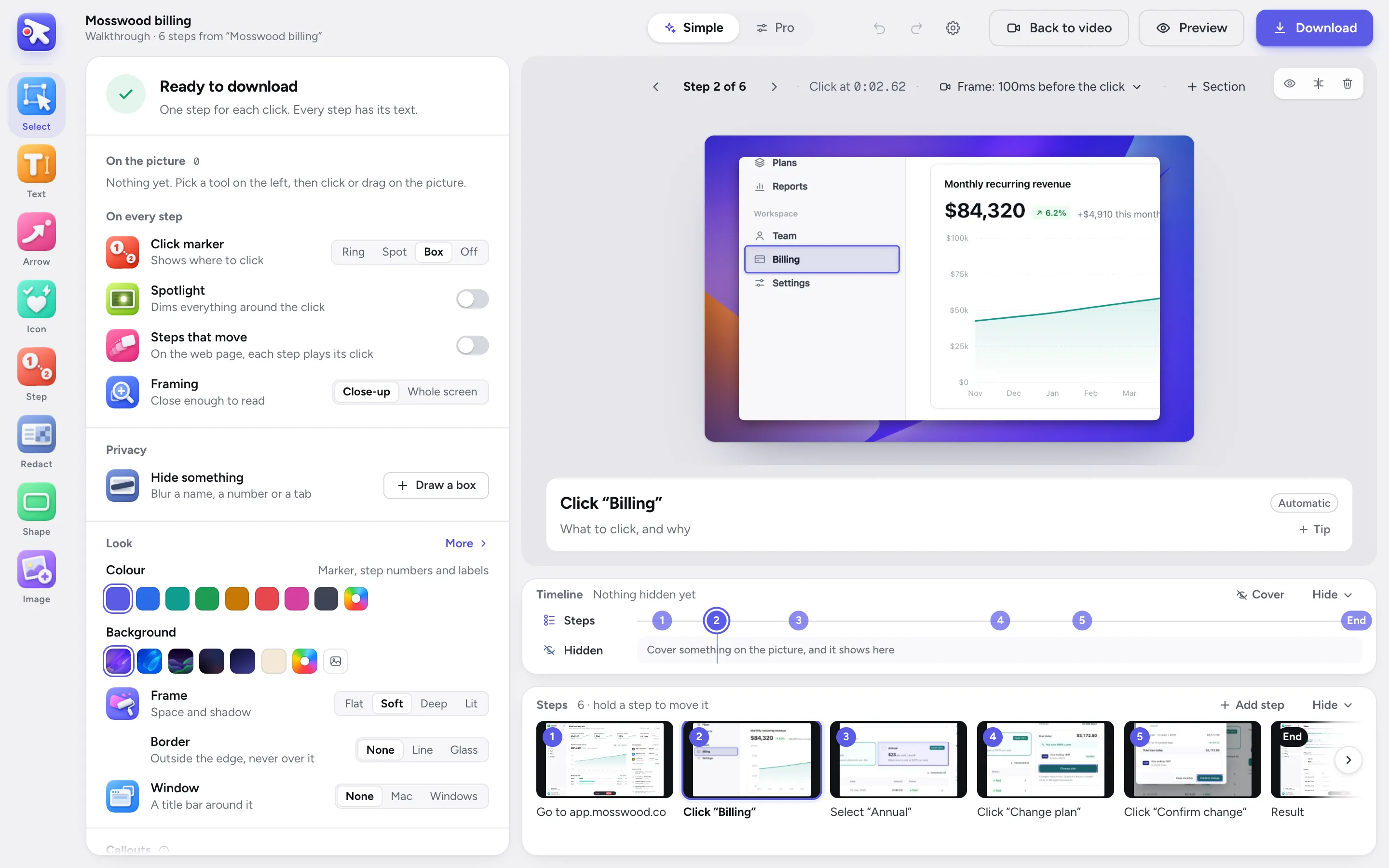Click the Select tool
The image size is (1389, 868).
tap(36, 105)
